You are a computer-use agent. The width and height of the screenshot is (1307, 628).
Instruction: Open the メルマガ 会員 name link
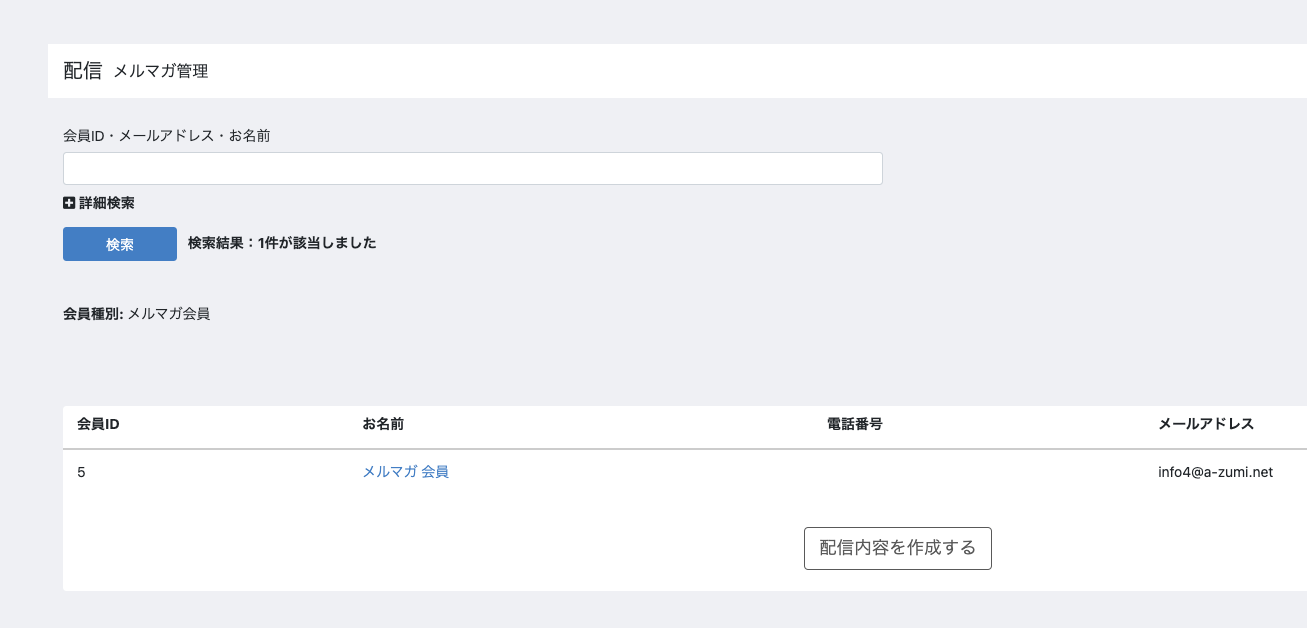click(x=405, y=472)
